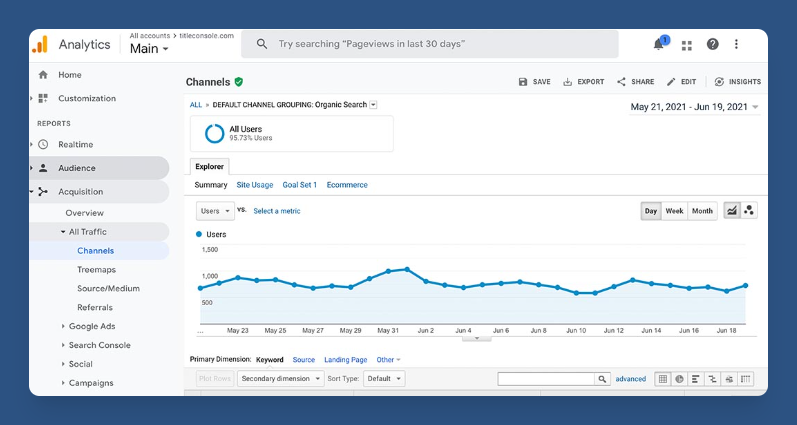Open the Secondary dimension dropdown
797x425 pixels.
[x=281, y=379]
